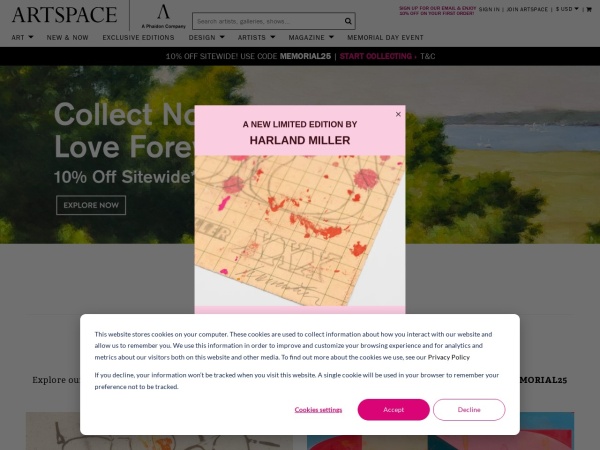
Task: Click the Harland Miller popup heading
Action: [x=300, y=132]
